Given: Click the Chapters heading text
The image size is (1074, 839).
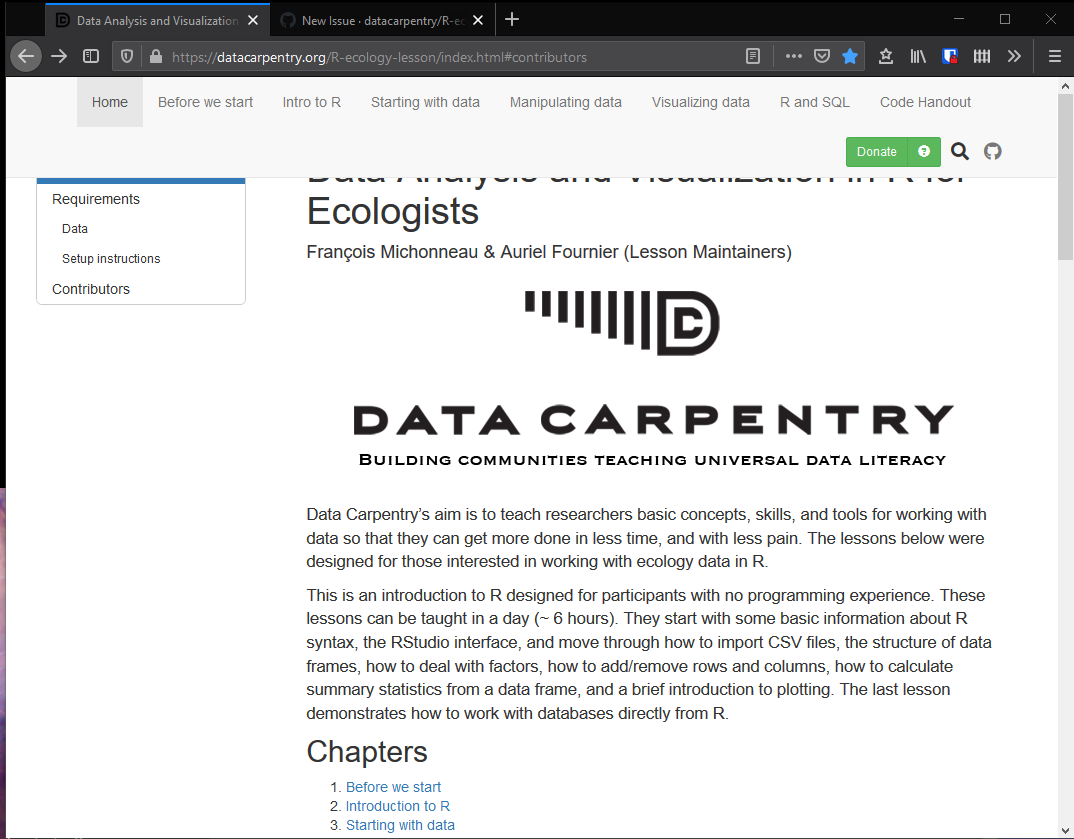Looking at the screenshot, I should pyautogui.click(x=367, y=751).
